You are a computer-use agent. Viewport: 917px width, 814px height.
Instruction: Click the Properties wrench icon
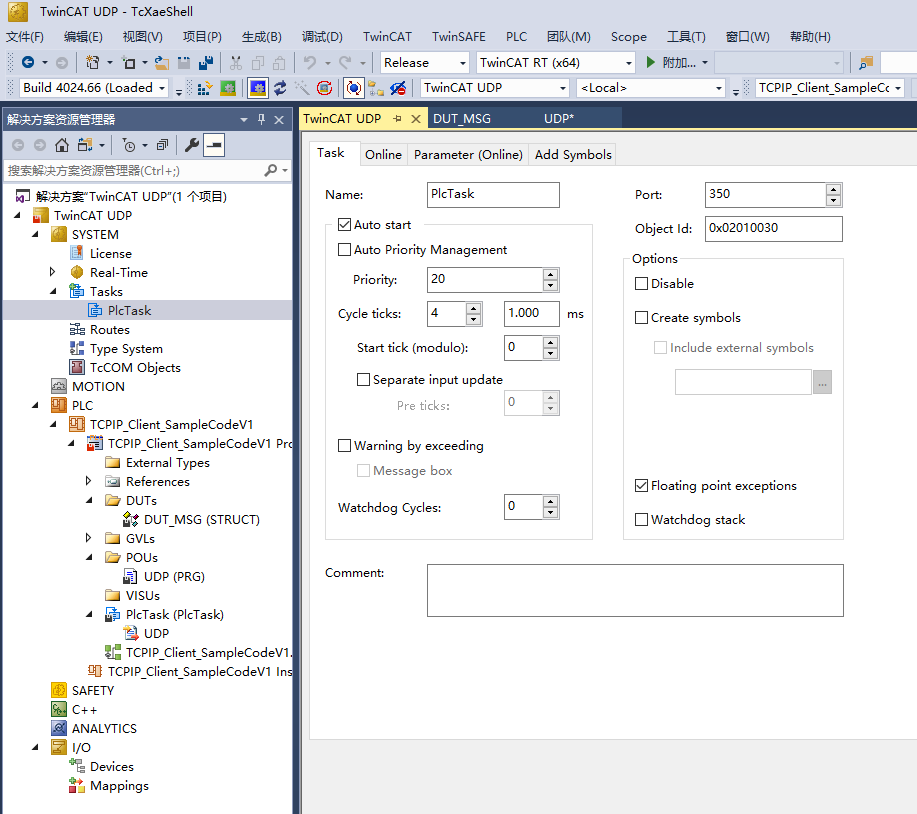[x=192, y=145]
